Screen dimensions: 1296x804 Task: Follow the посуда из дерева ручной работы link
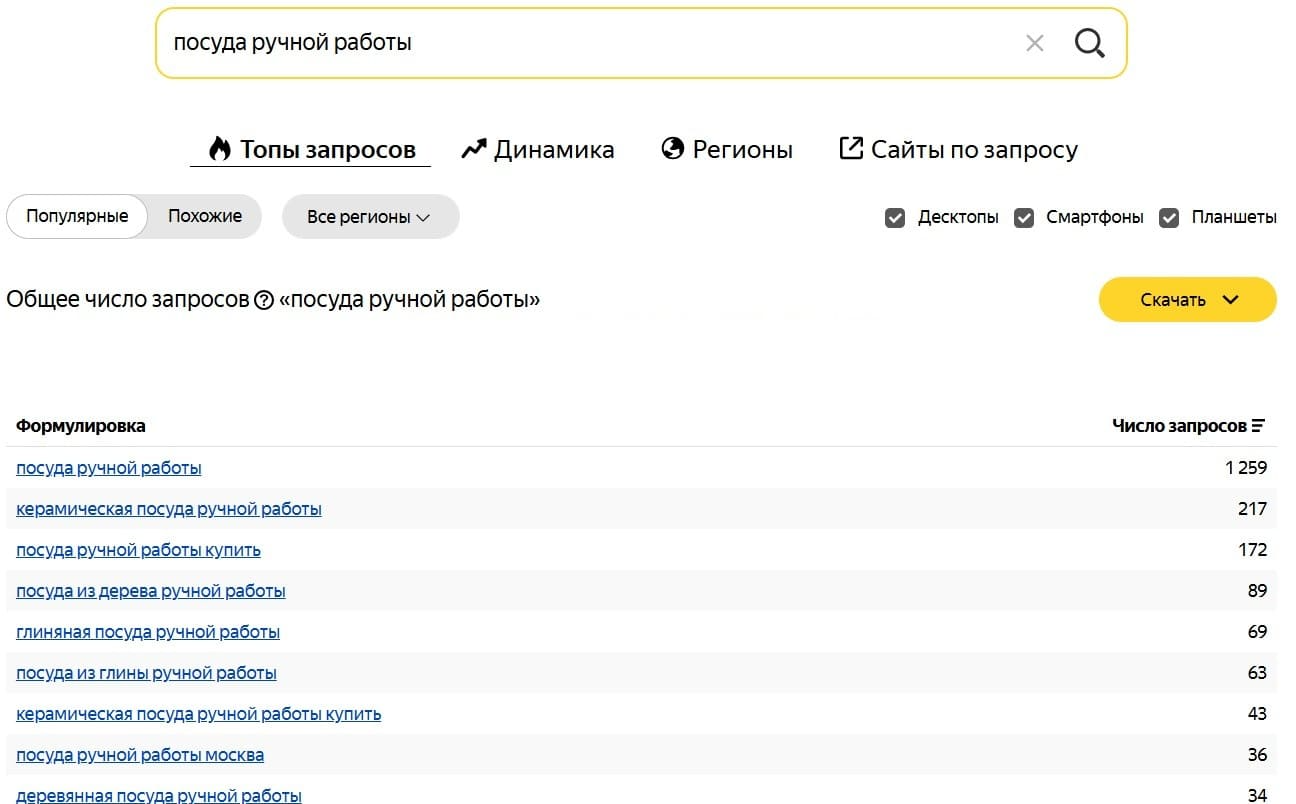click(x=151, y=591)
